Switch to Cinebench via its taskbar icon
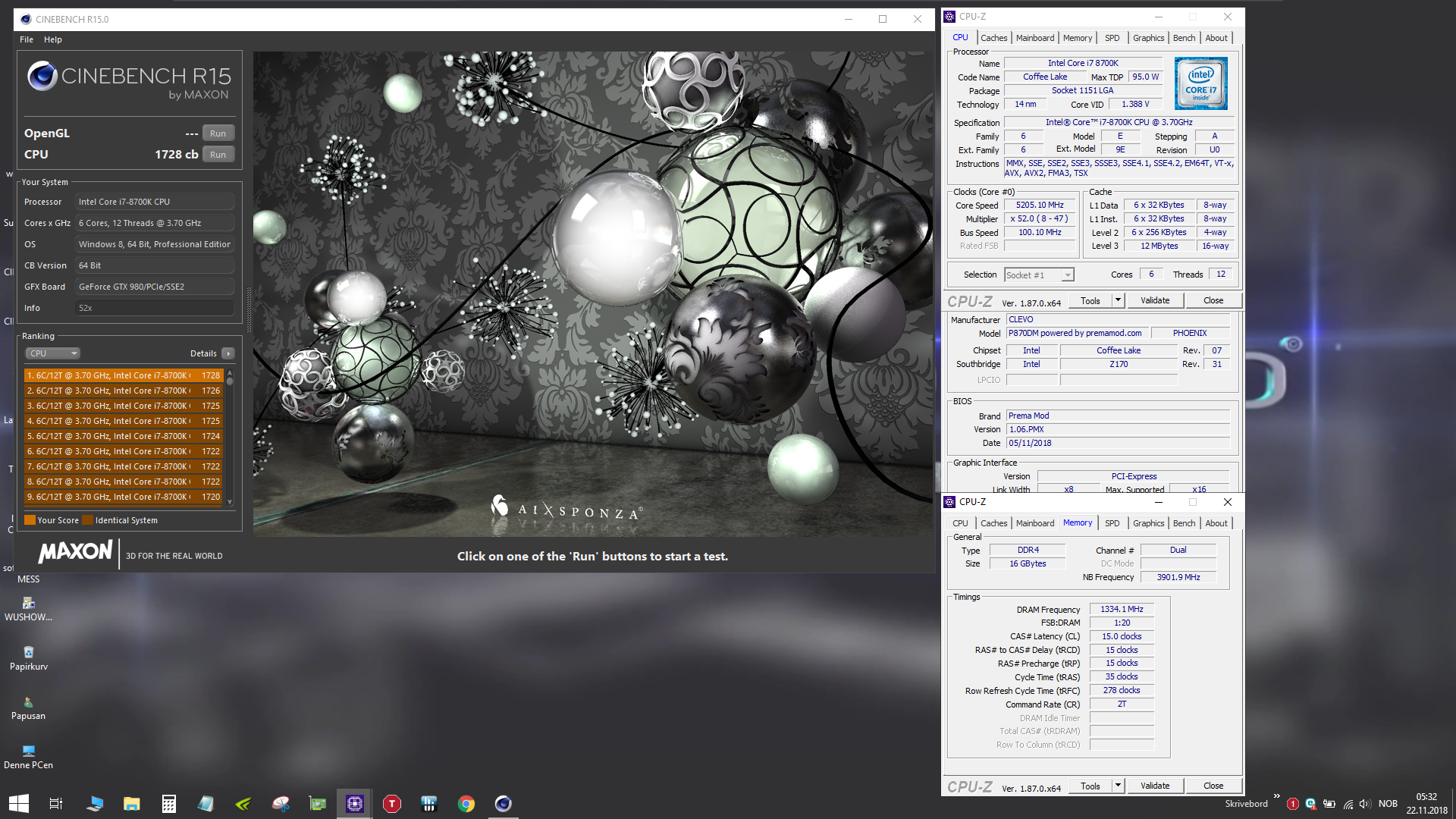Screen dimensions: 1456x819 (503, 803)
